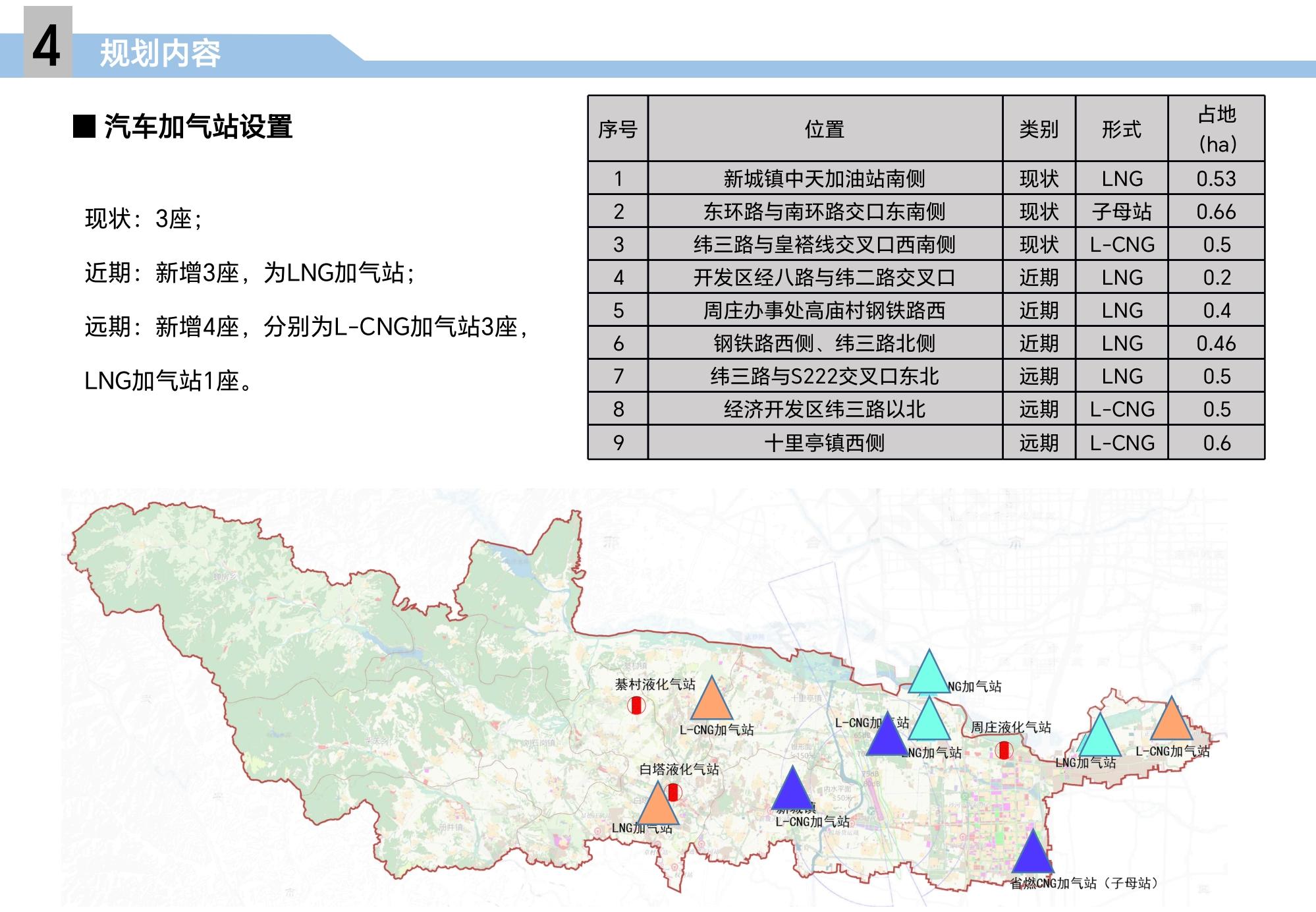Click the line LNG加气站1座。
The image size is (1316, 912).
pos(168,381)
